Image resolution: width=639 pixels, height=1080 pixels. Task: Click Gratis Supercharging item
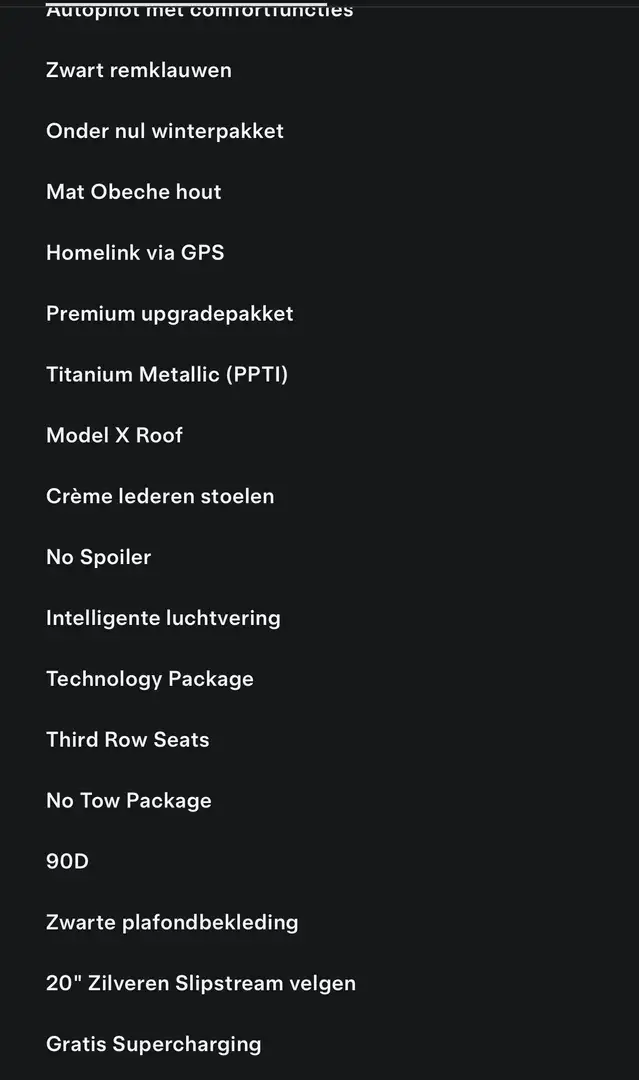tap(154, 1044)
